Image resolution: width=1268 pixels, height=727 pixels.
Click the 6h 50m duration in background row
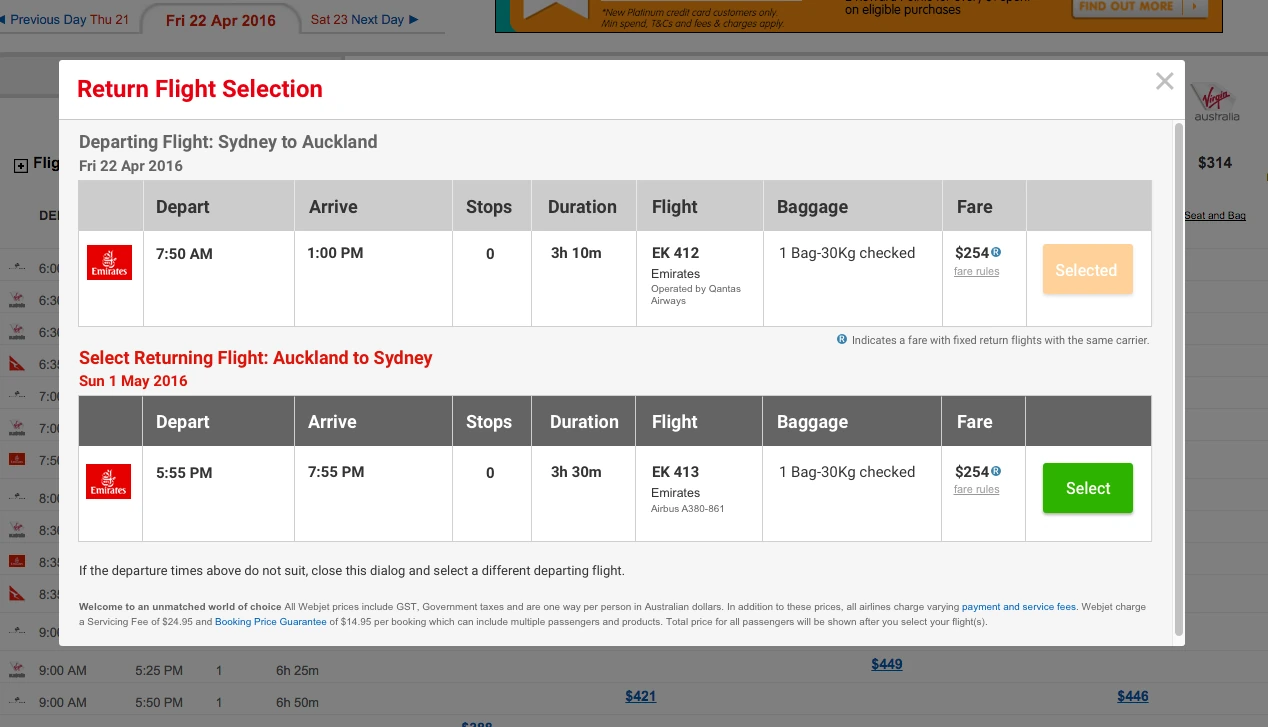[298, 702]
